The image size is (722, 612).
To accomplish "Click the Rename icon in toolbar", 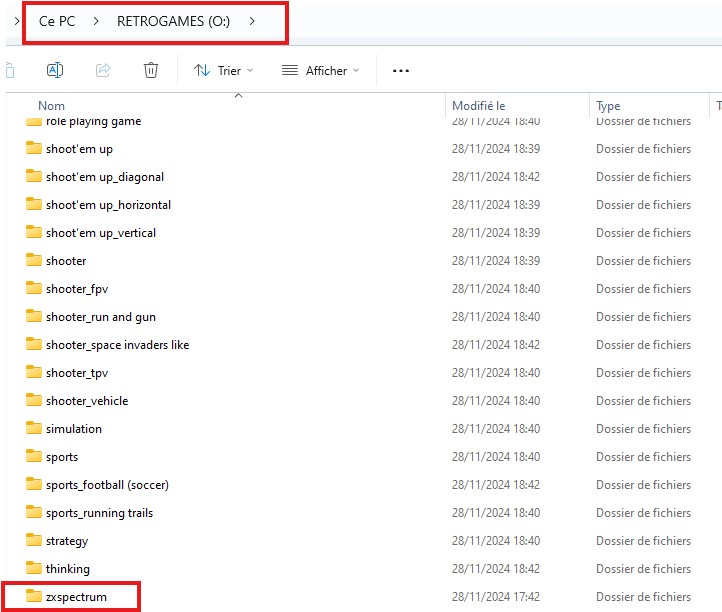I will (x=55, y=70).
